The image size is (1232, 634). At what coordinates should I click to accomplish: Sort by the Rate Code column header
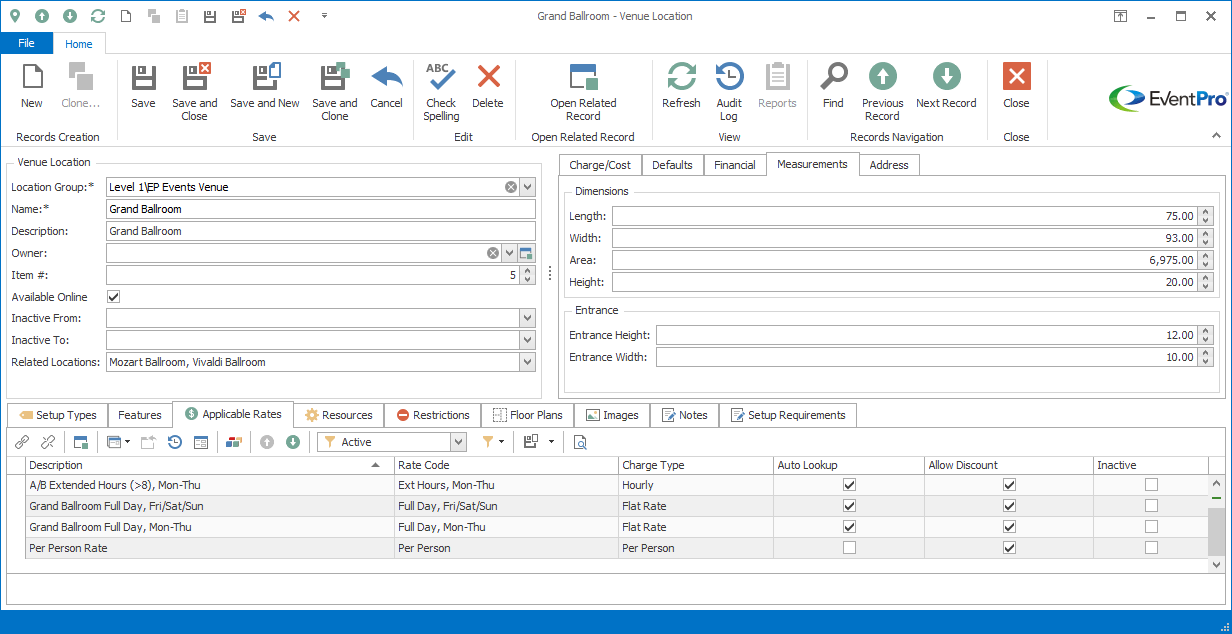click(x=506, y=465)
